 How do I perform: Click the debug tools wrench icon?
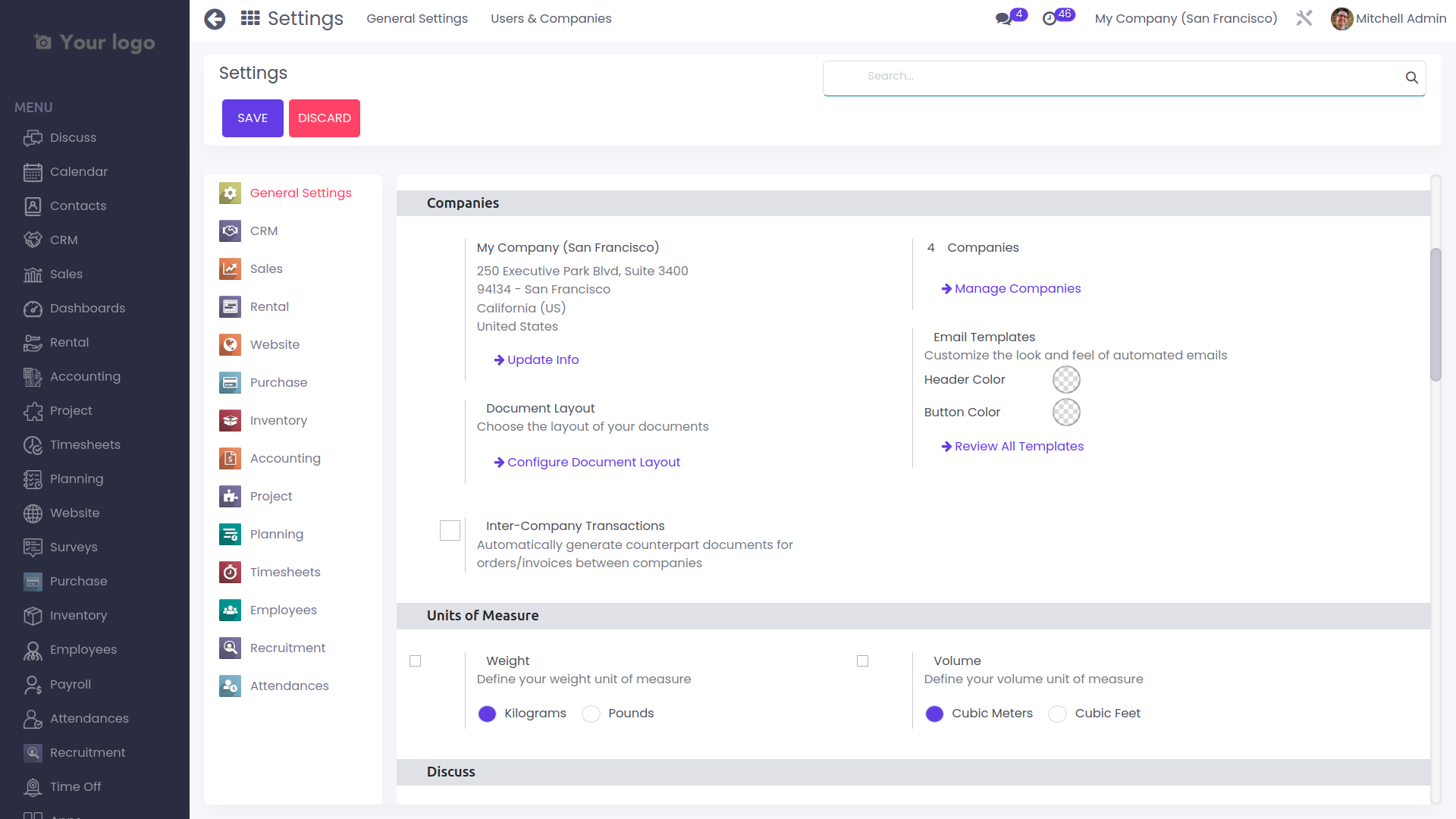pyautogui.click(x=1304, y=18)
